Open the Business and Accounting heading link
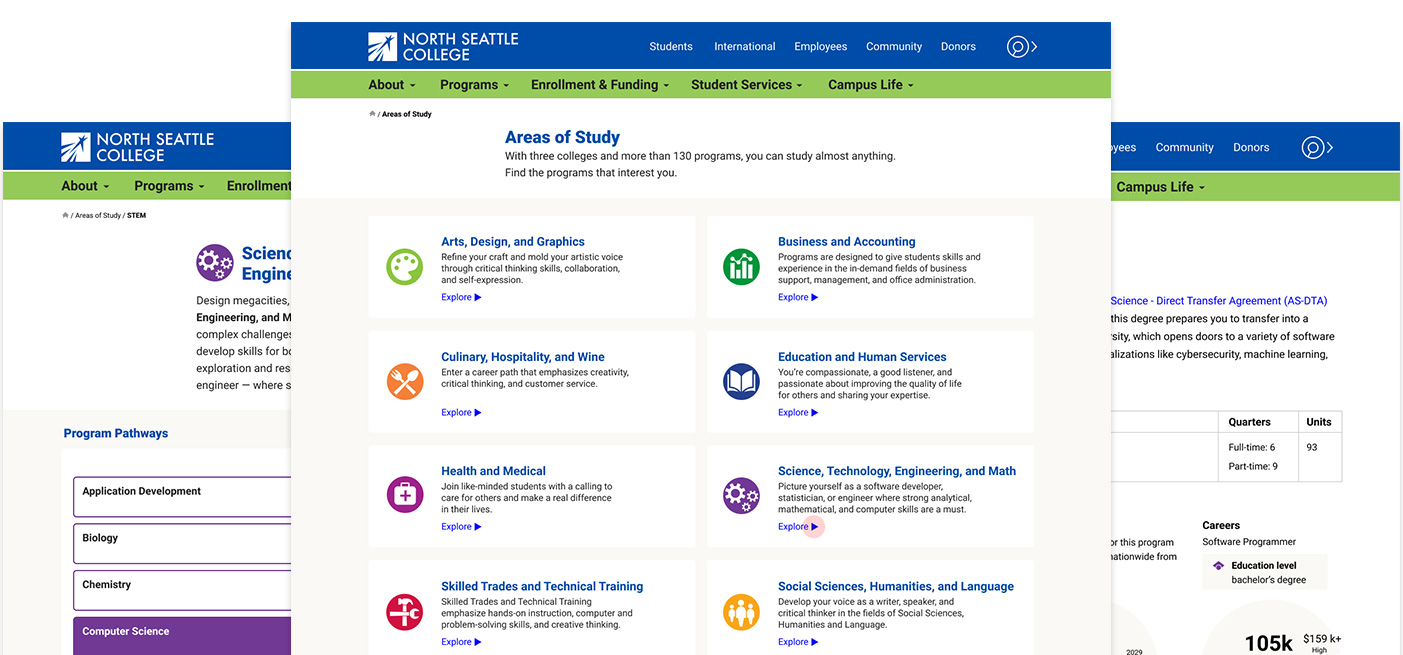The width and height of the screenshot is (1403, 655). pos(847,242)
